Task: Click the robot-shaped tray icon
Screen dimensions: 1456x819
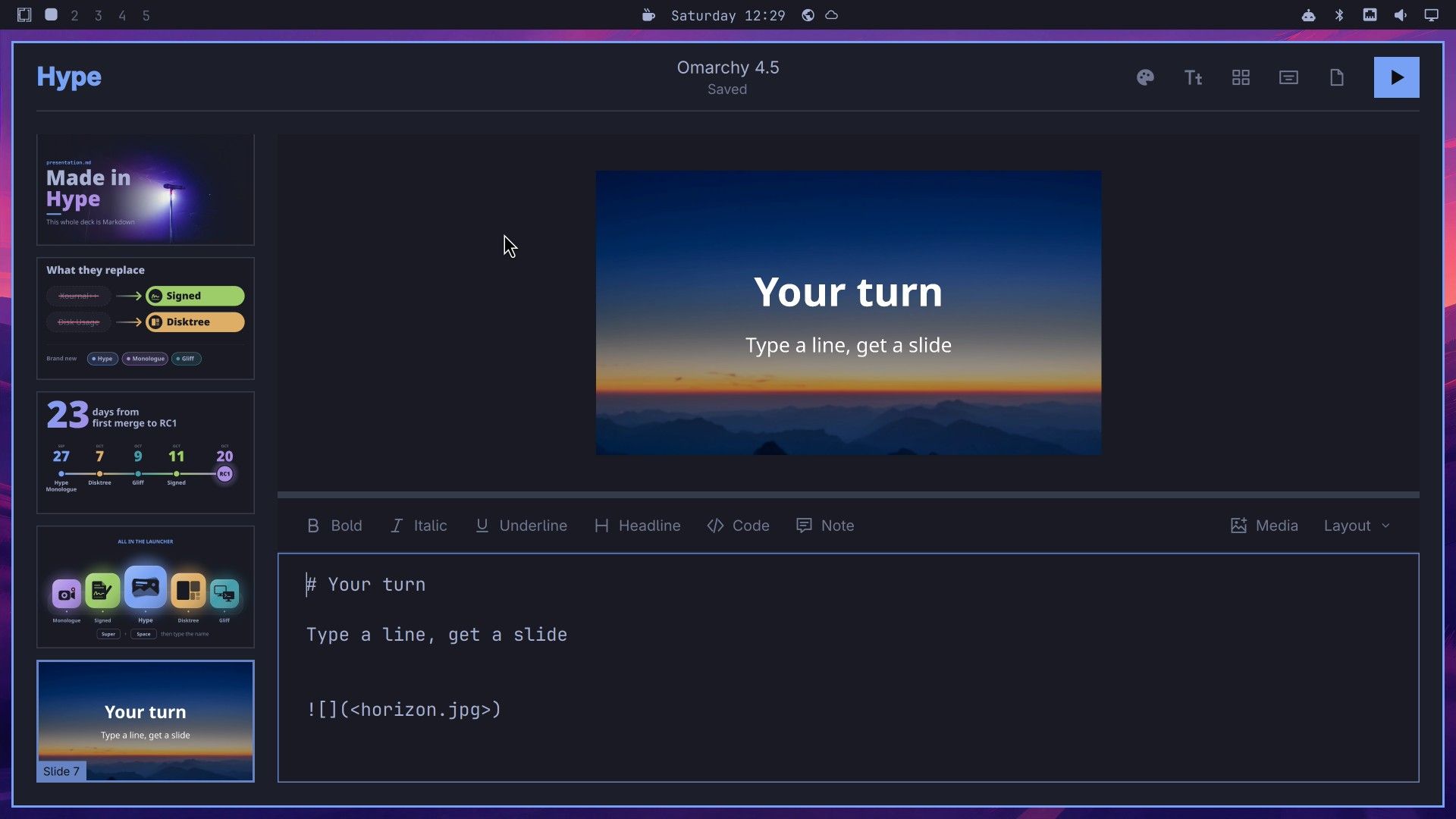Action: point(1308,15)
